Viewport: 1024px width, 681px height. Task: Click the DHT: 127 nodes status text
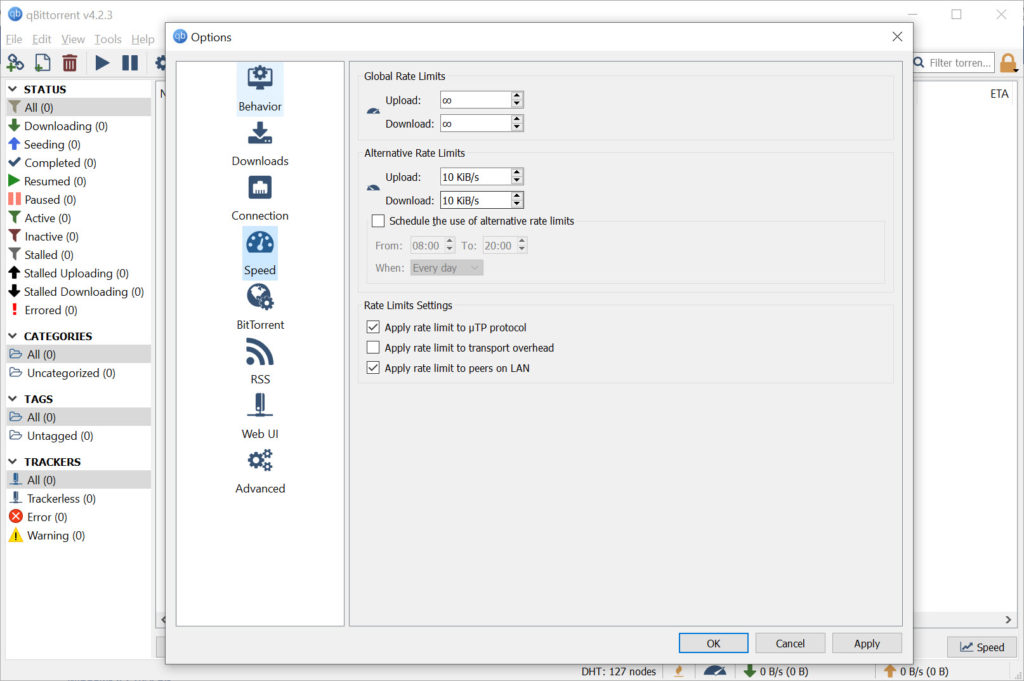click(x=618, y=671)
